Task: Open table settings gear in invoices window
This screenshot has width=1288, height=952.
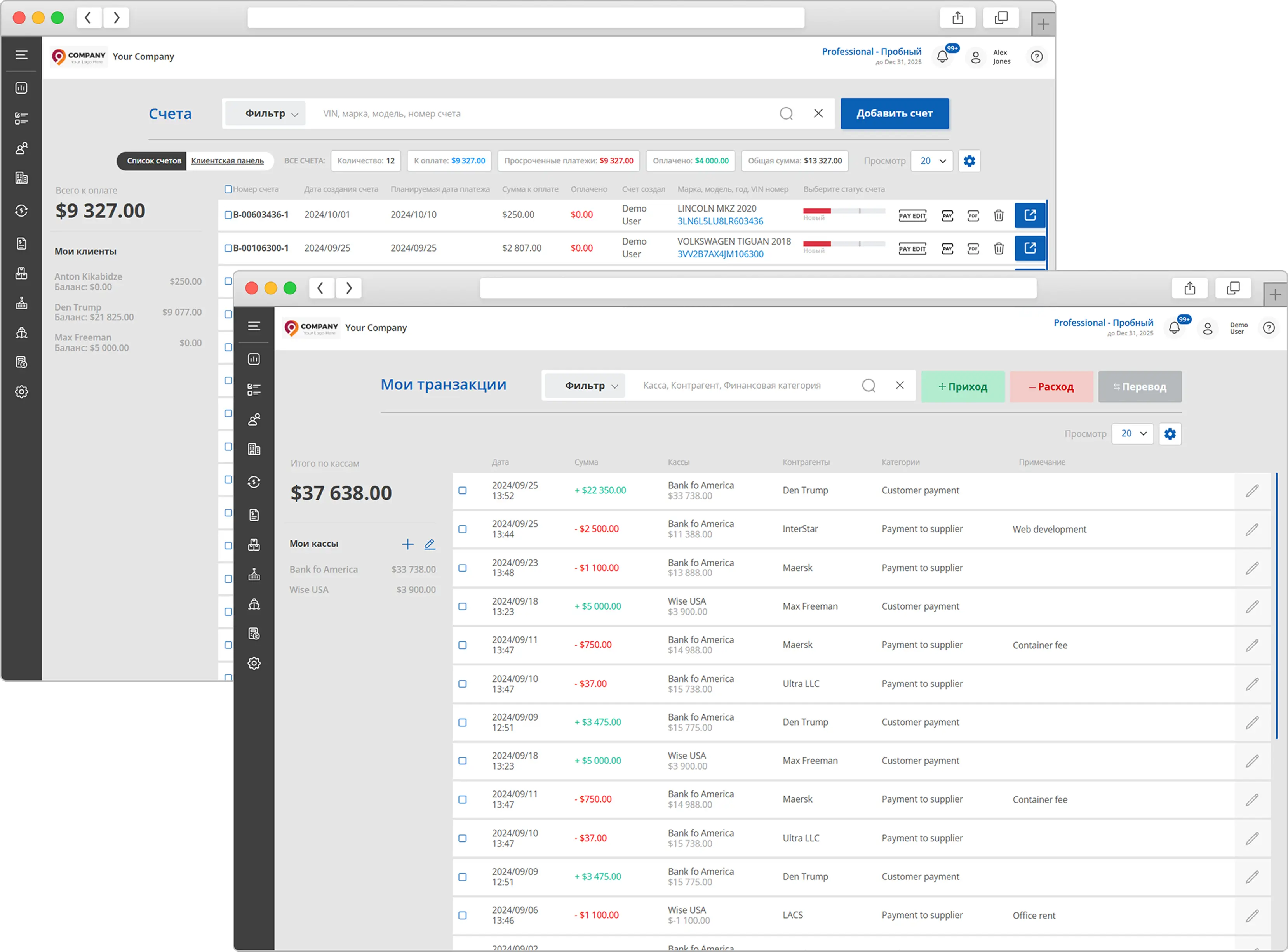Action: click(969, 161)
